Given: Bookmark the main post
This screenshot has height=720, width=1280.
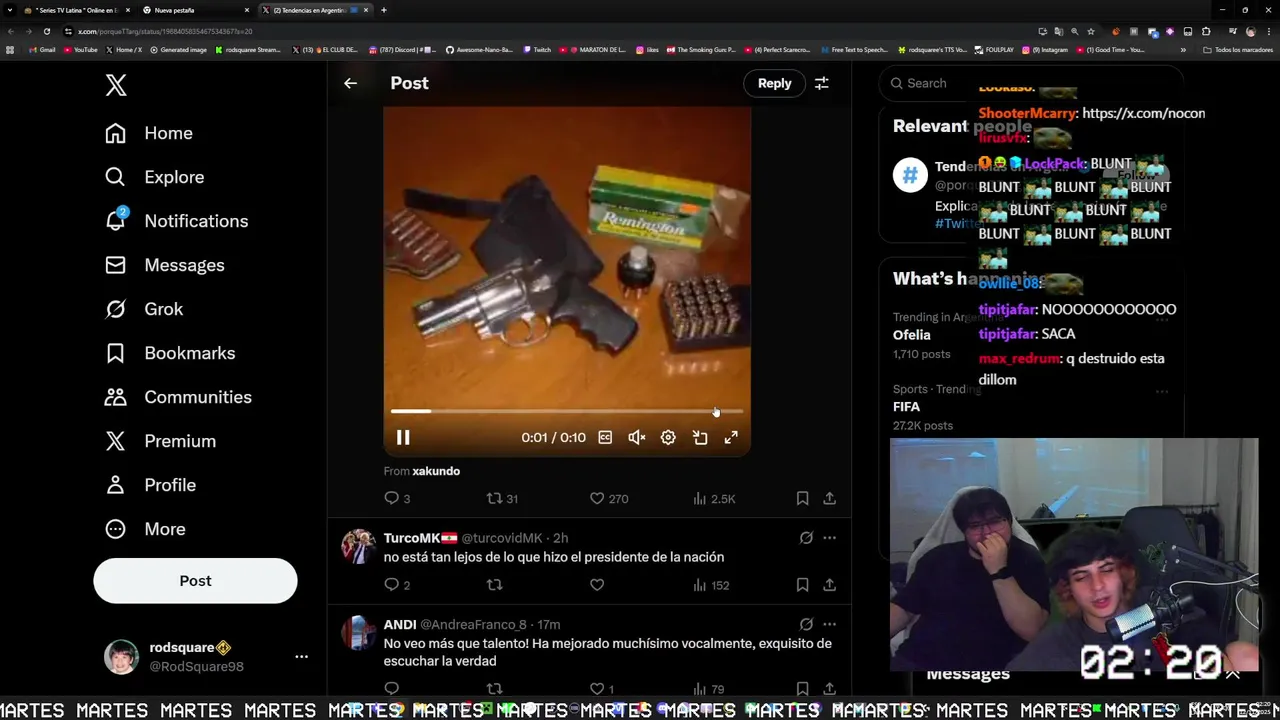Looking at the screenshot, I should pyautogui.click(x=802, y=498).
